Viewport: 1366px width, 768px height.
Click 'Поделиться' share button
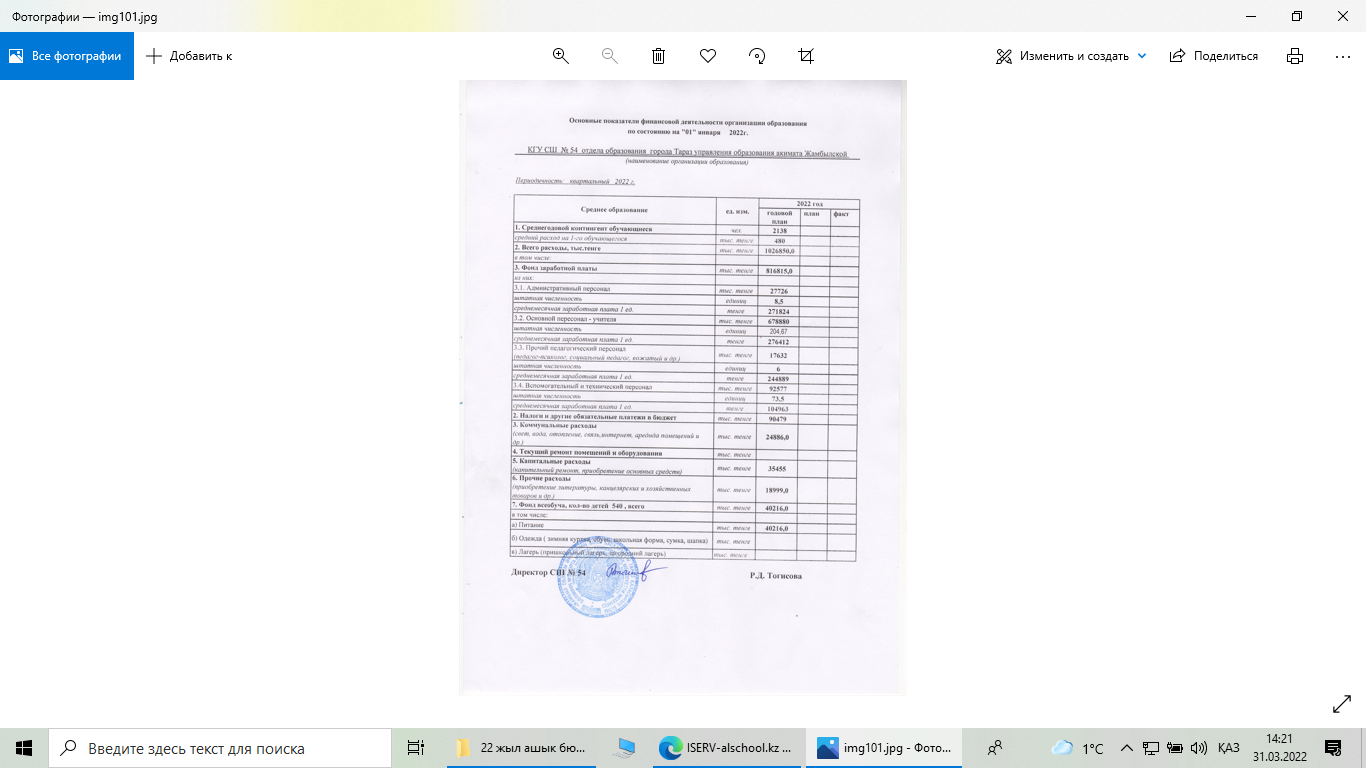pos(1214,56)
